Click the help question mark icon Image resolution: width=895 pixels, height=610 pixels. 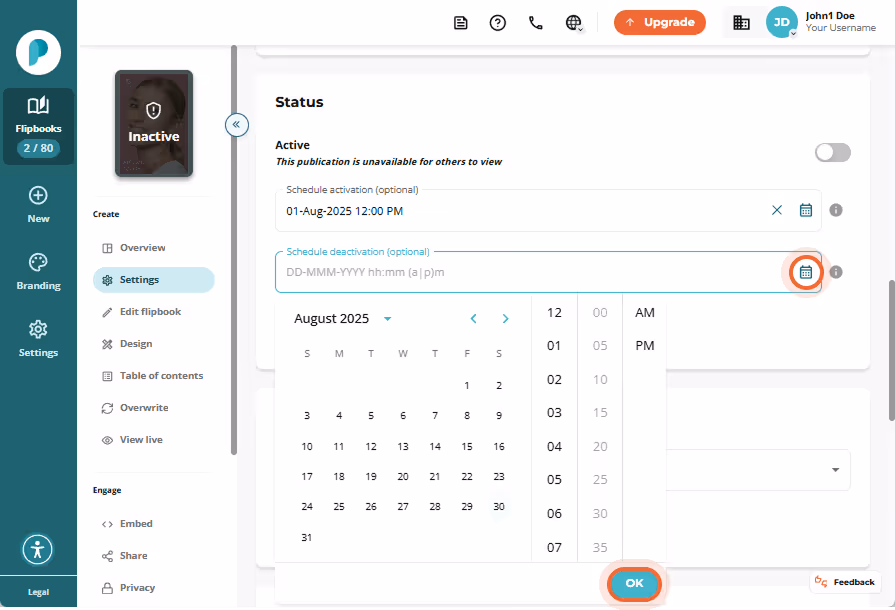point(498,23)
